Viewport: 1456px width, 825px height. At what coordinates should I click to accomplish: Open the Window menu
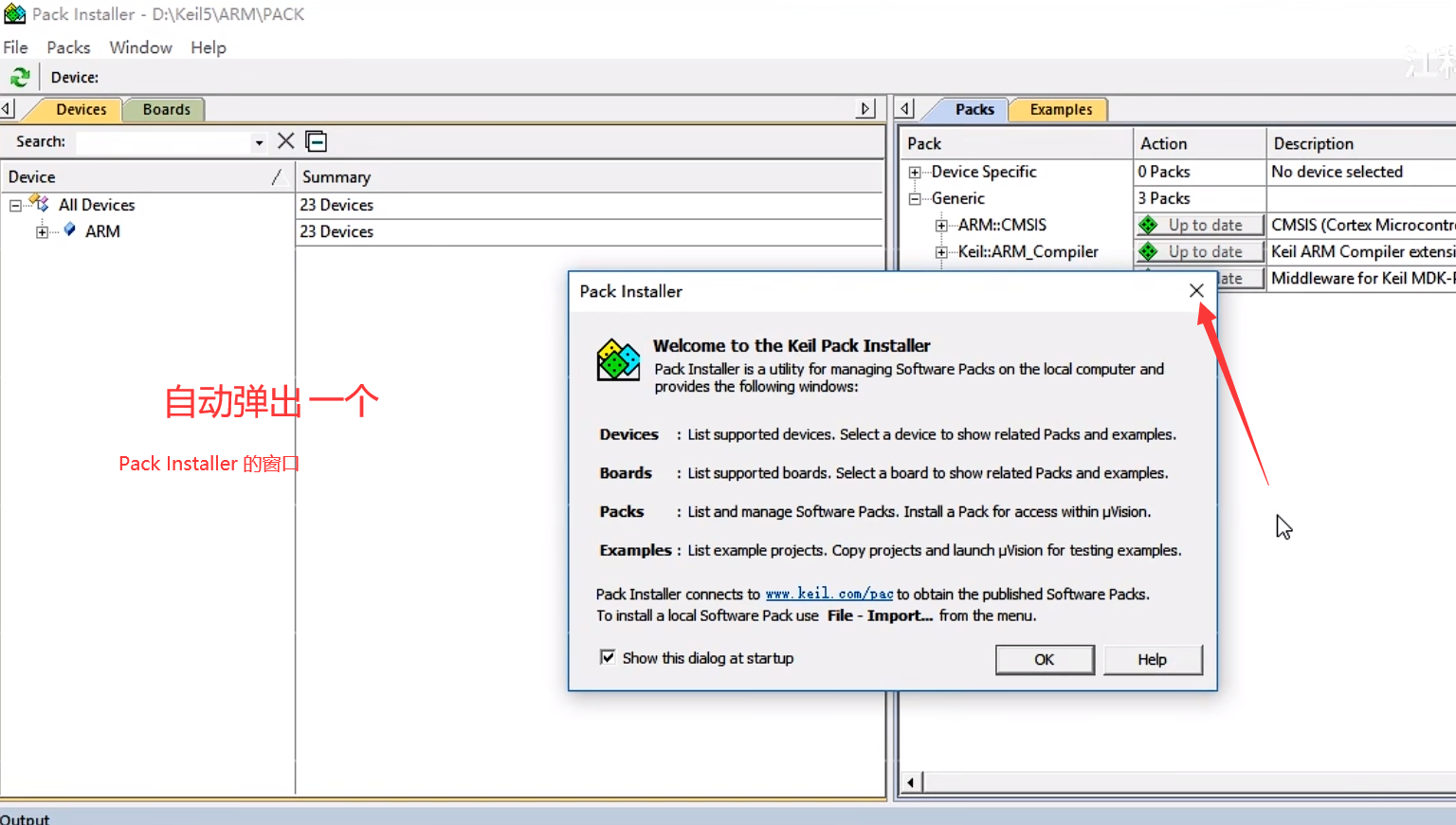[140, 47]
